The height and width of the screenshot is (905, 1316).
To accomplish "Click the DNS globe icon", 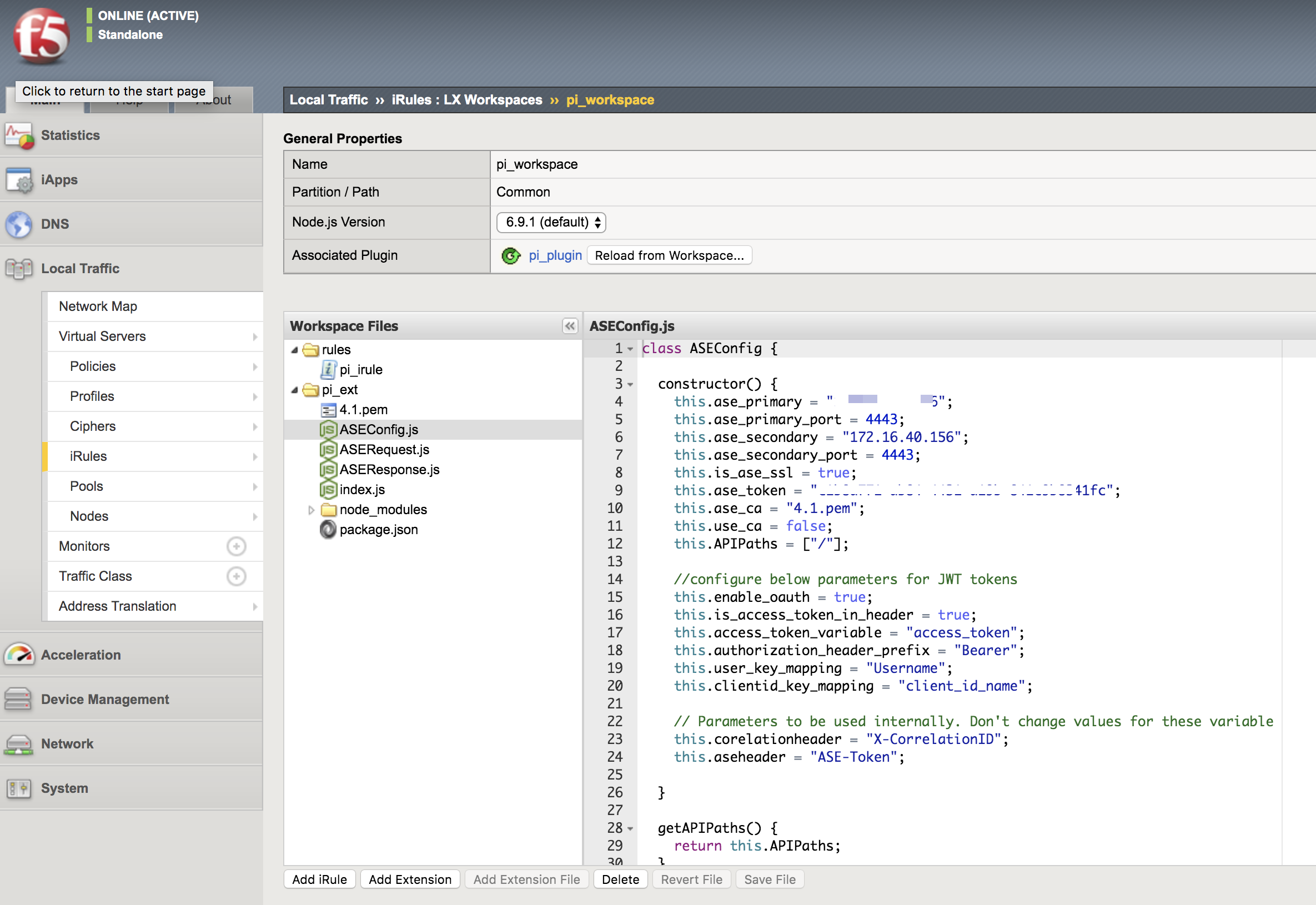I will click(19, 224).
